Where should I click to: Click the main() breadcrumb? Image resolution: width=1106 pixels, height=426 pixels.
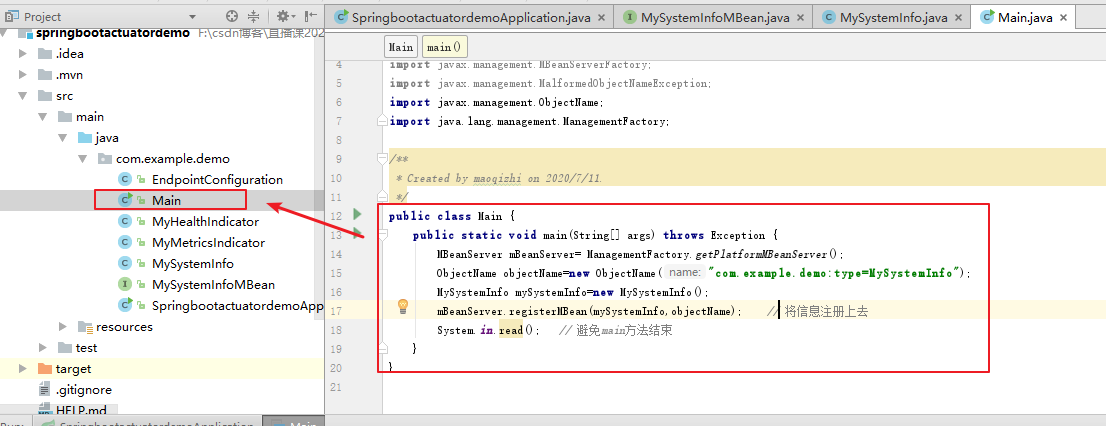point(445,47)
